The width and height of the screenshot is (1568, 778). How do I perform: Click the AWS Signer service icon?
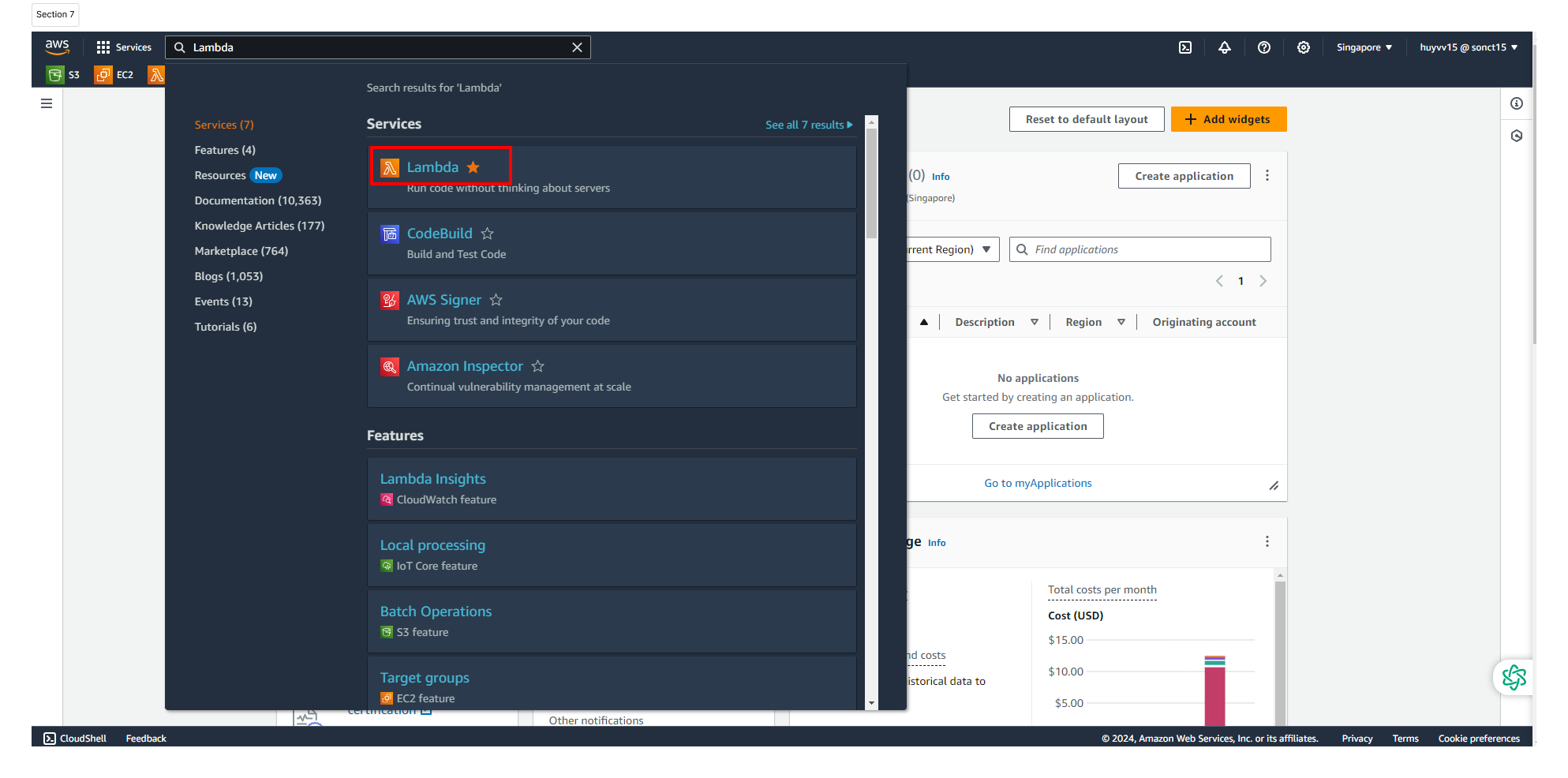pos(390,300)
